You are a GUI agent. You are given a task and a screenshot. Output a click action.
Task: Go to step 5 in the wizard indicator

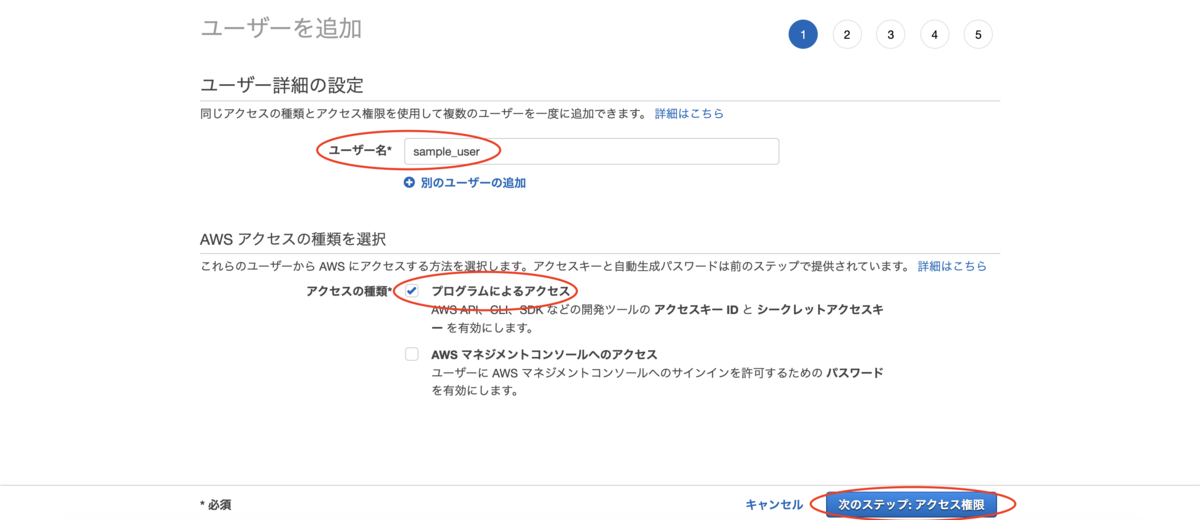pyautogui.click(x=979, y=35)
